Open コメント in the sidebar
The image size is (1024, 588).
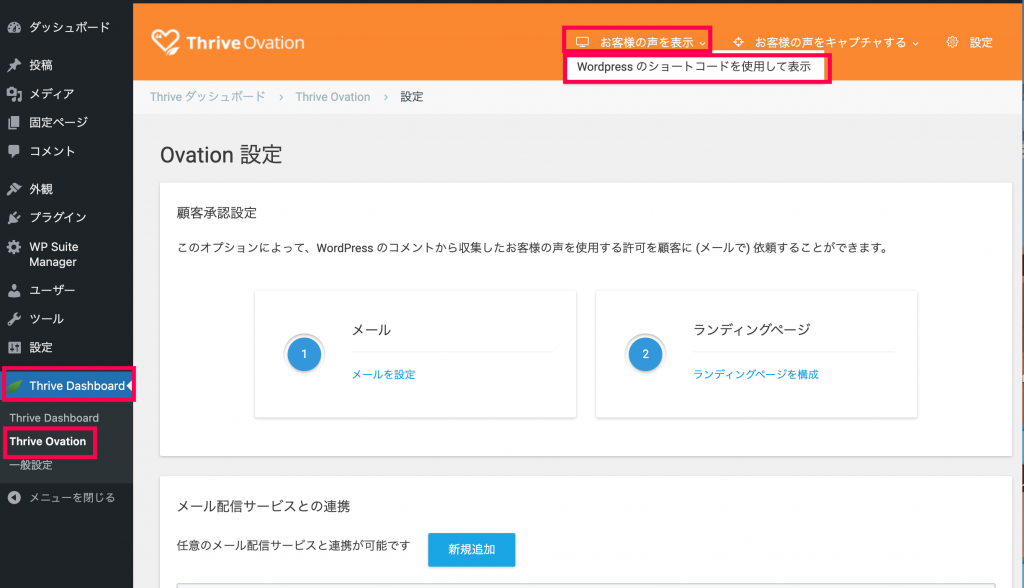point(52,151)
